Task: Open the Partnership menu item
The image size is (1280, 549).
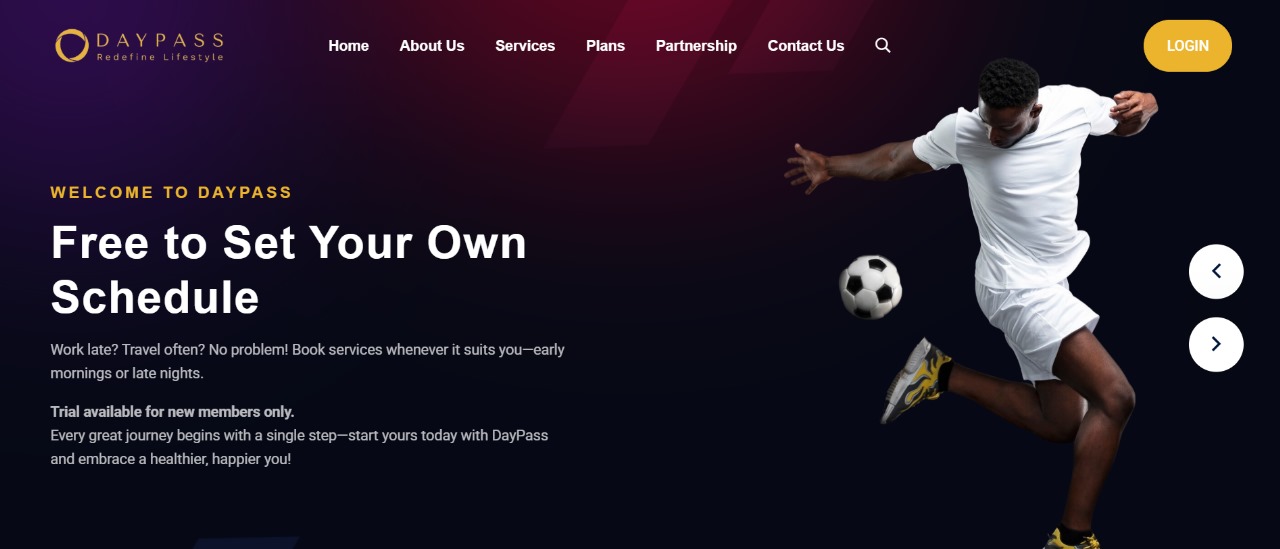Action: (x=696, y=46)
